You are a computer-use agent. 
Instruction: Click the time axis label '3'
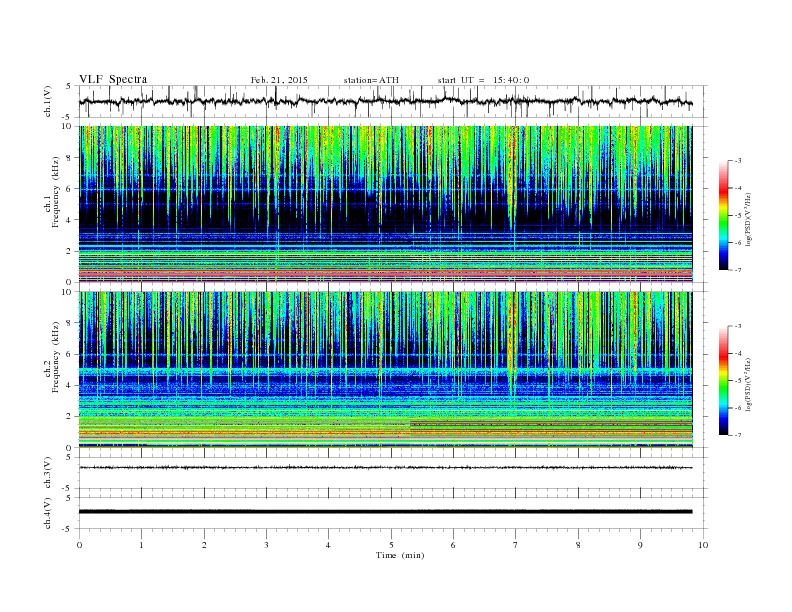point(267,545)
